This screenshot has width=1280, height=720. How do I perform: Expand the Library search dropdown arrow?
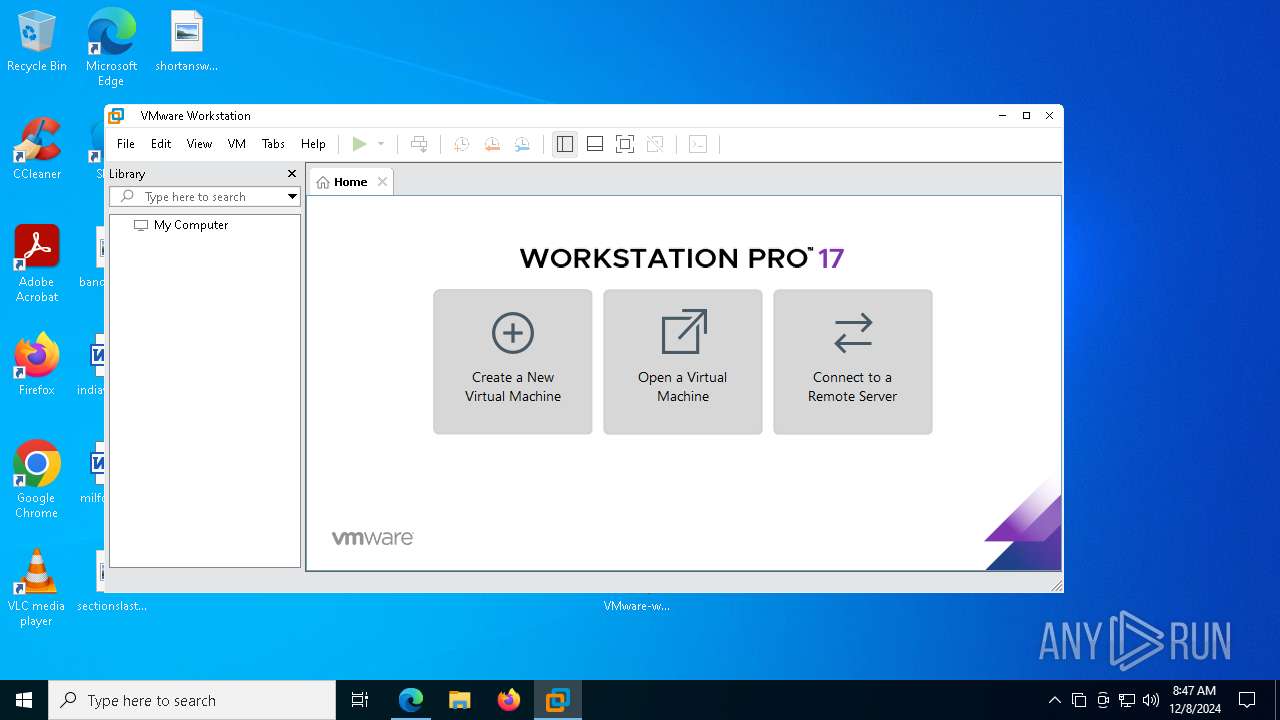pyautogui.click(x=292, y=197)
